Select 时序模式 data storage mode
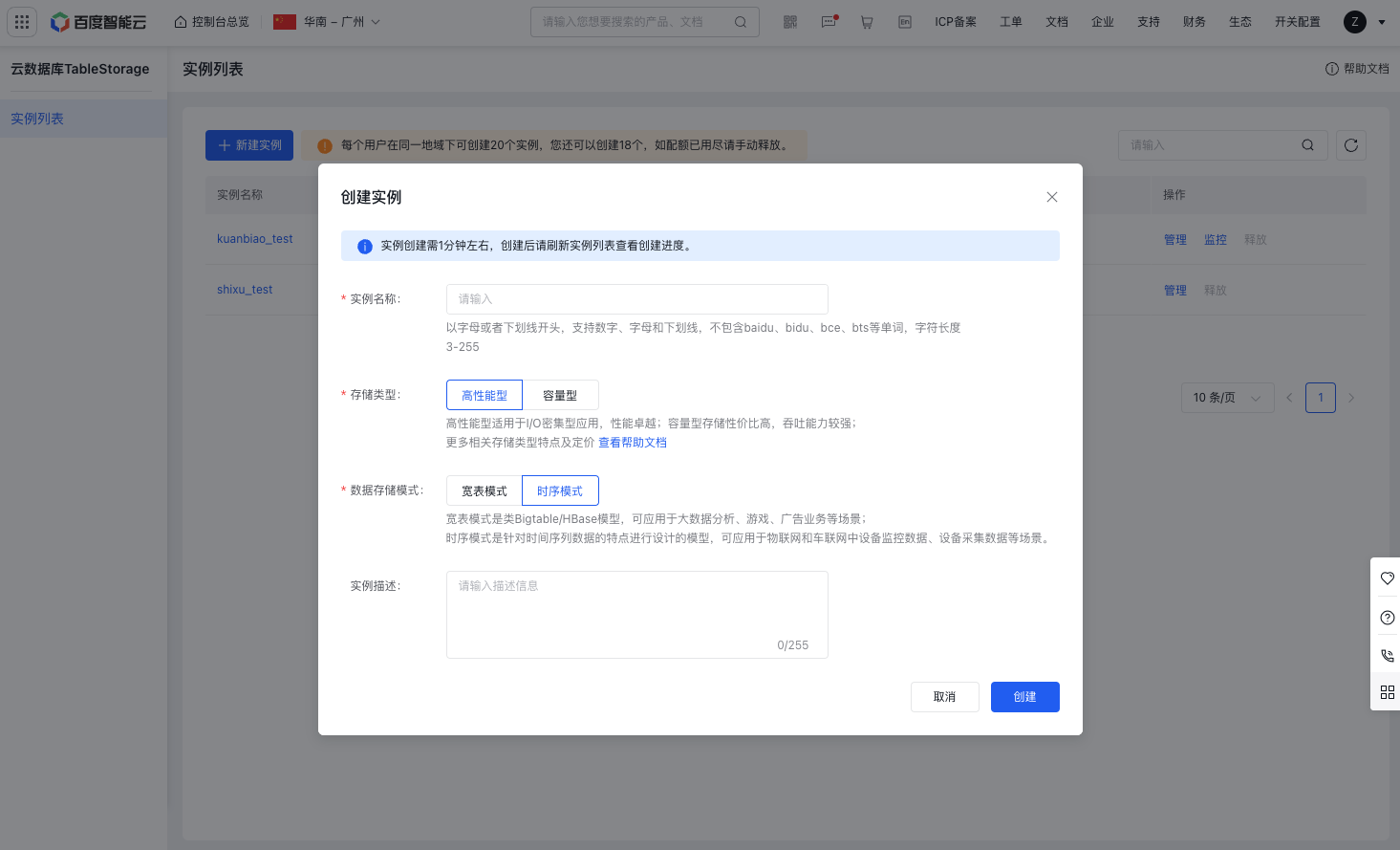Image resolution: width=1400 pixels, height=850 pixels. (x=560, y=490)
